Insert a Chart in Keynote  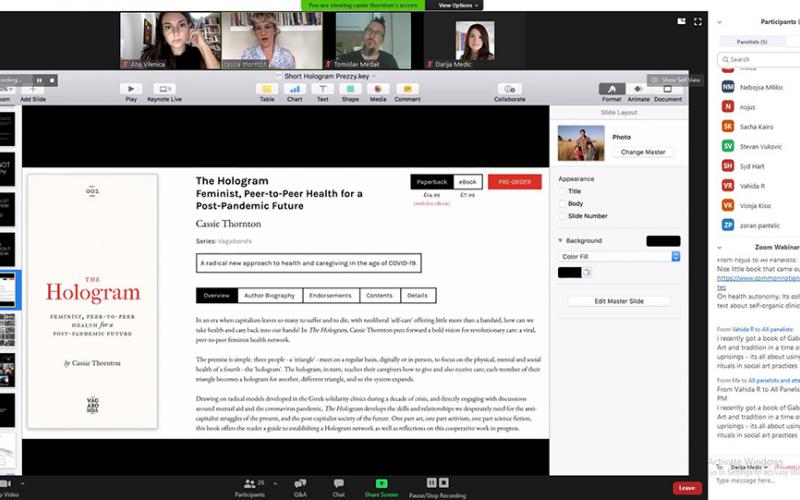294,89
